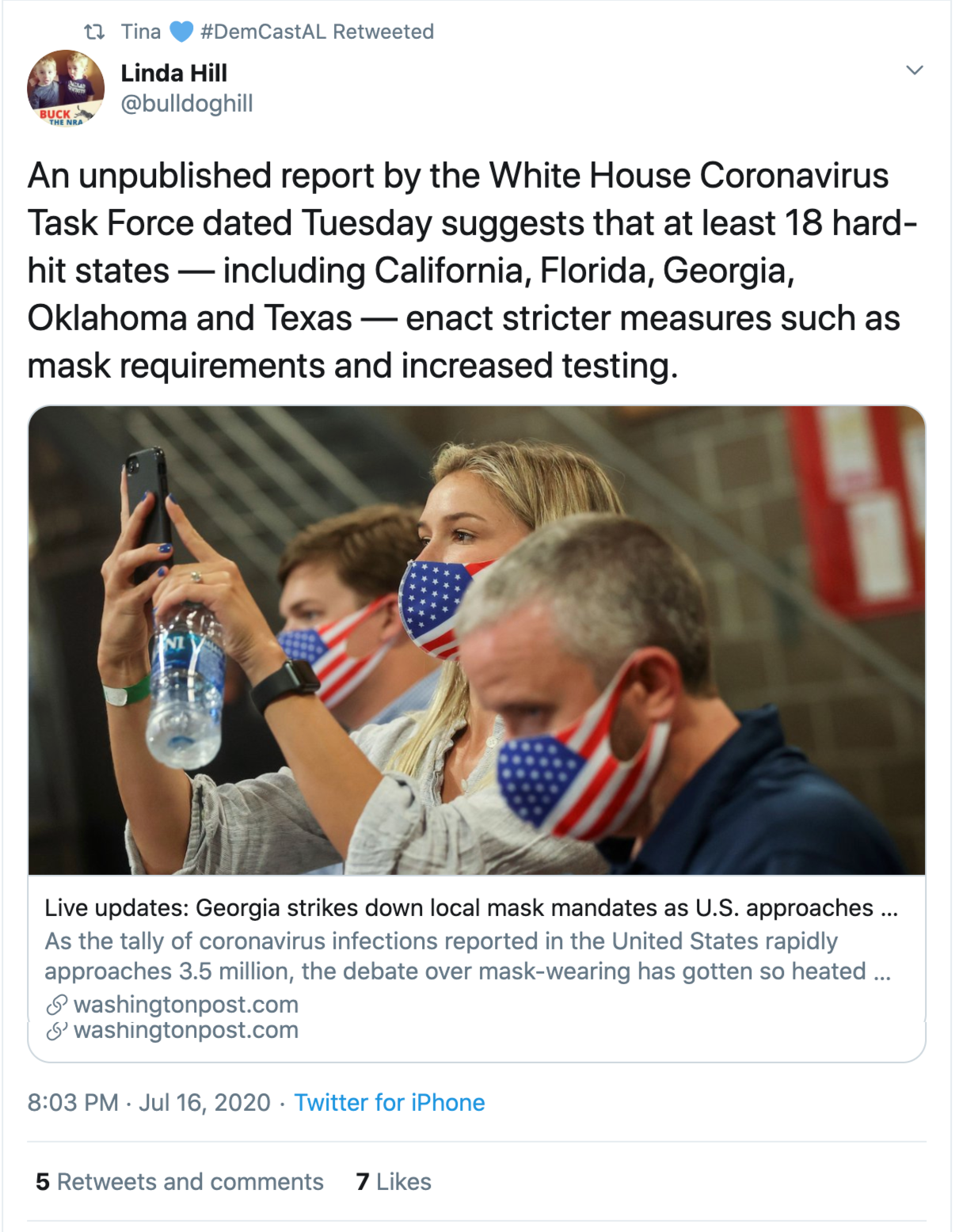The height and width of the screenshot is (1232, 959).
Task: Click the tweet text about the unpublished report
Action: pos(467,270)
